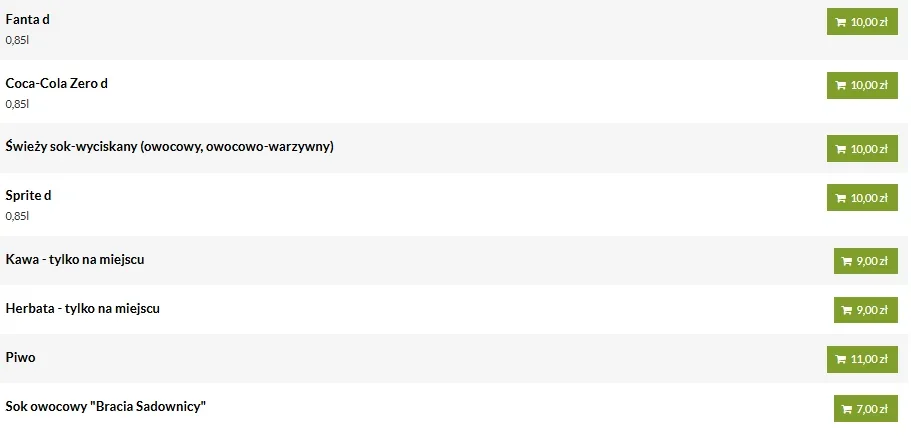Click cart icon in Coca-Cola Zero row
Image resolution: width=911 pixels, height=436 pixels.
point(840,85)
